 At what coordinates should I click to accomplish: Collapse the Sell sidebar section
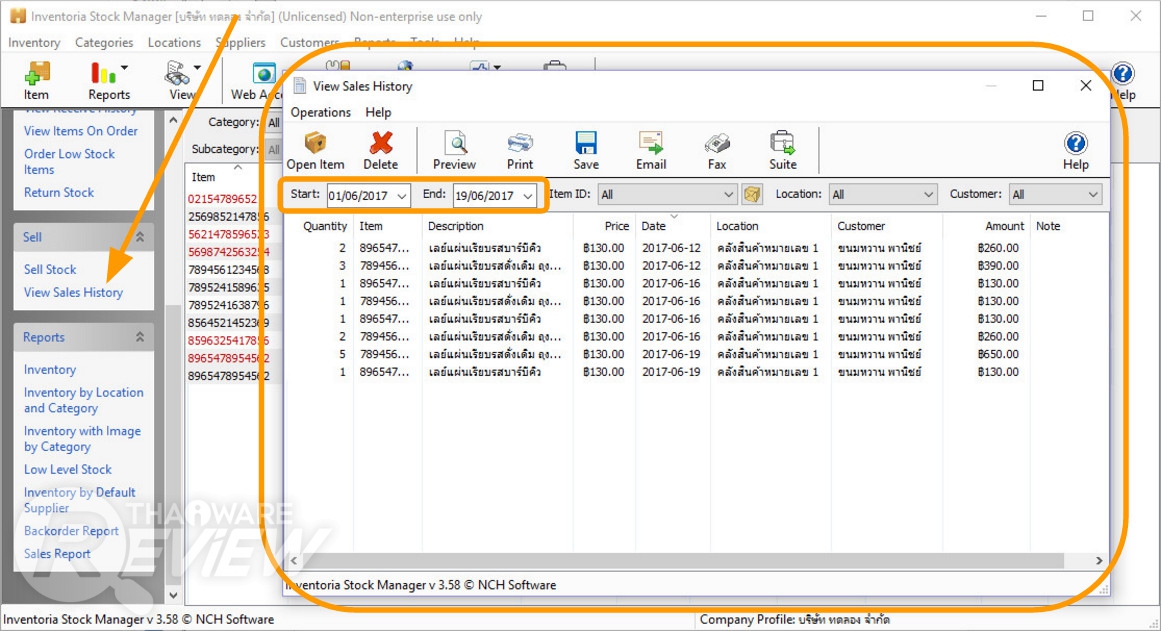pos(140,237)
